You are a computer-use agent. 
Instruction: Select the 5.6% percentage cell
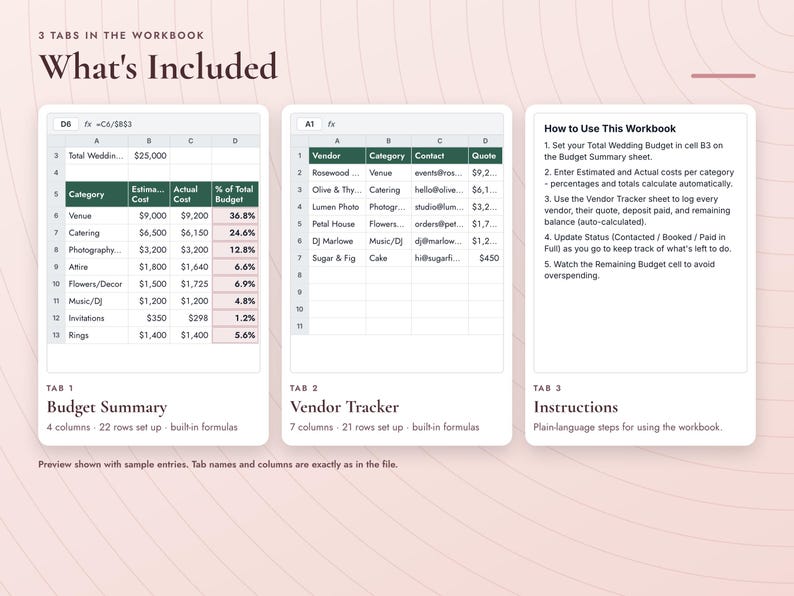point(235,335)
